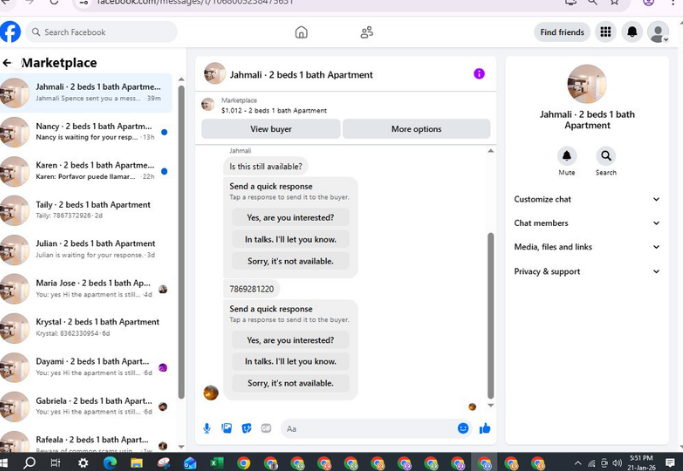This screenshot has height=471, width=683.
Task: Open the Dayami conversation
Action: click(x=86, y=367)
